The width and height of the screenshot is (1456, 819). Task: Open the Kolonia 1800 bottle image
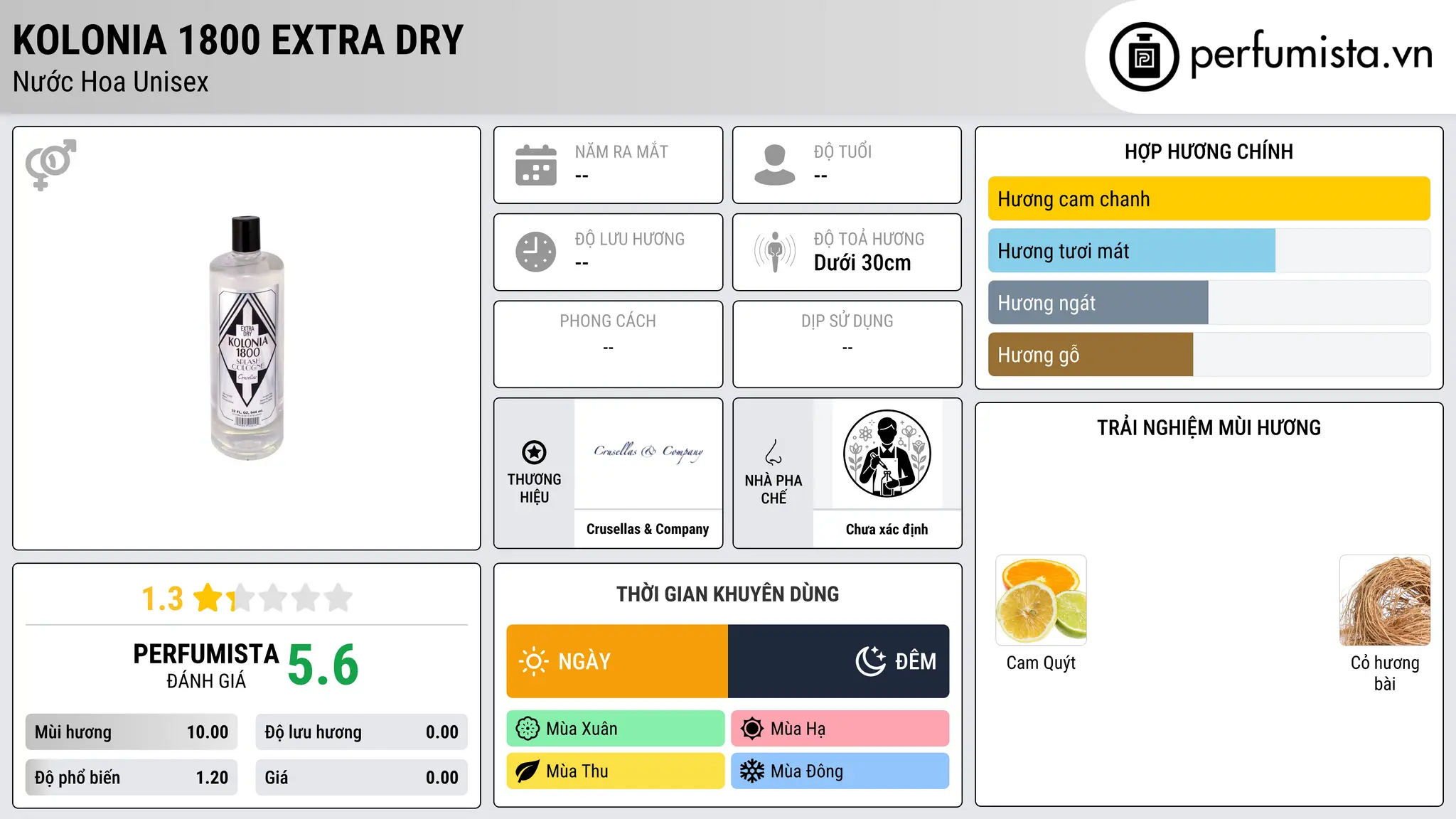click(247, 338)
